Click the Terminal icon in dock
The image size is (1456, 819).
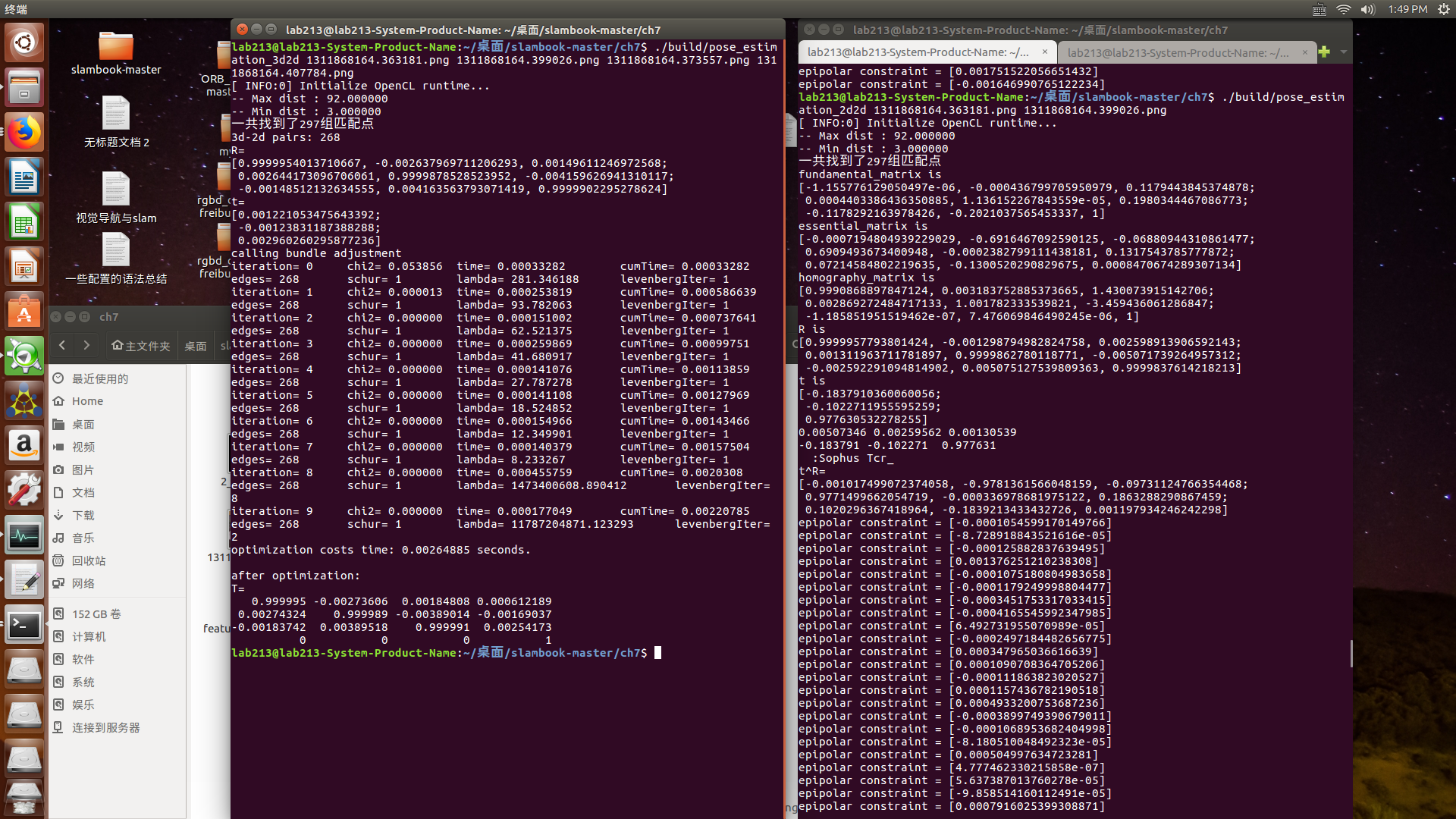pos(24,626)
